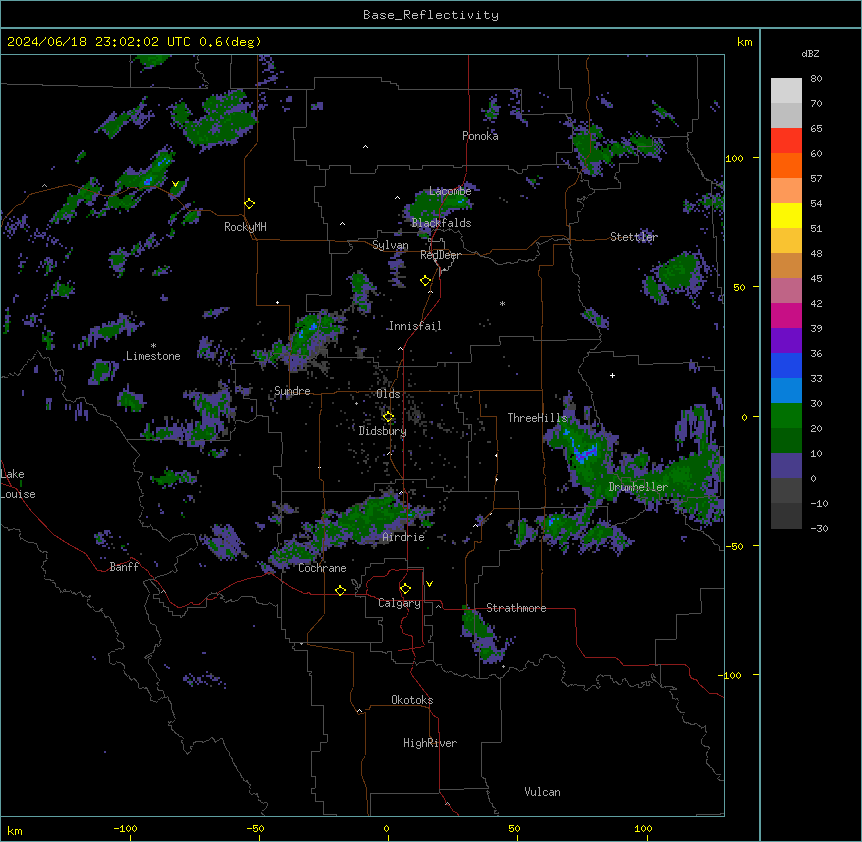Viewport: 862px width, 842px height.
Task: Click the Airdrie city label
Action: (x=404, y=537)
